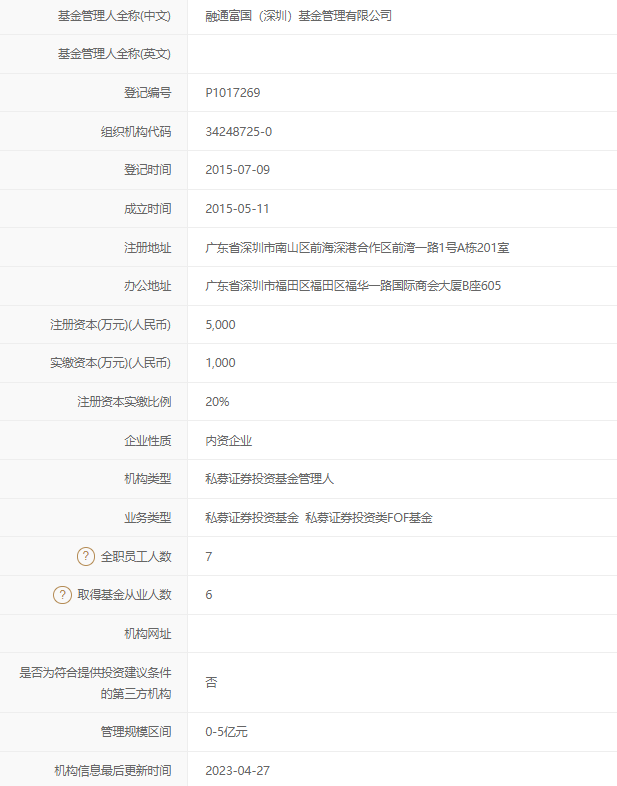The image size is (617, 786).
Task: Click the label 注册资本(万元)(人民币)
Action: (110, 325)
